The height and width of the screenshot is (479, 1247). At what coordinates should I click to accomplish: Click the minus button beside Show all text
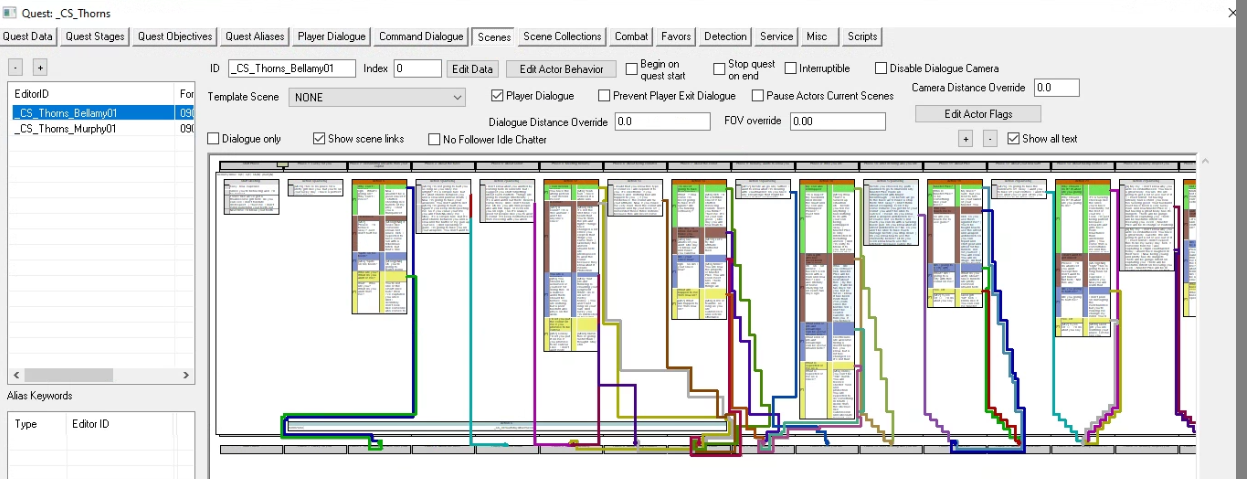(x=989, y=139)
